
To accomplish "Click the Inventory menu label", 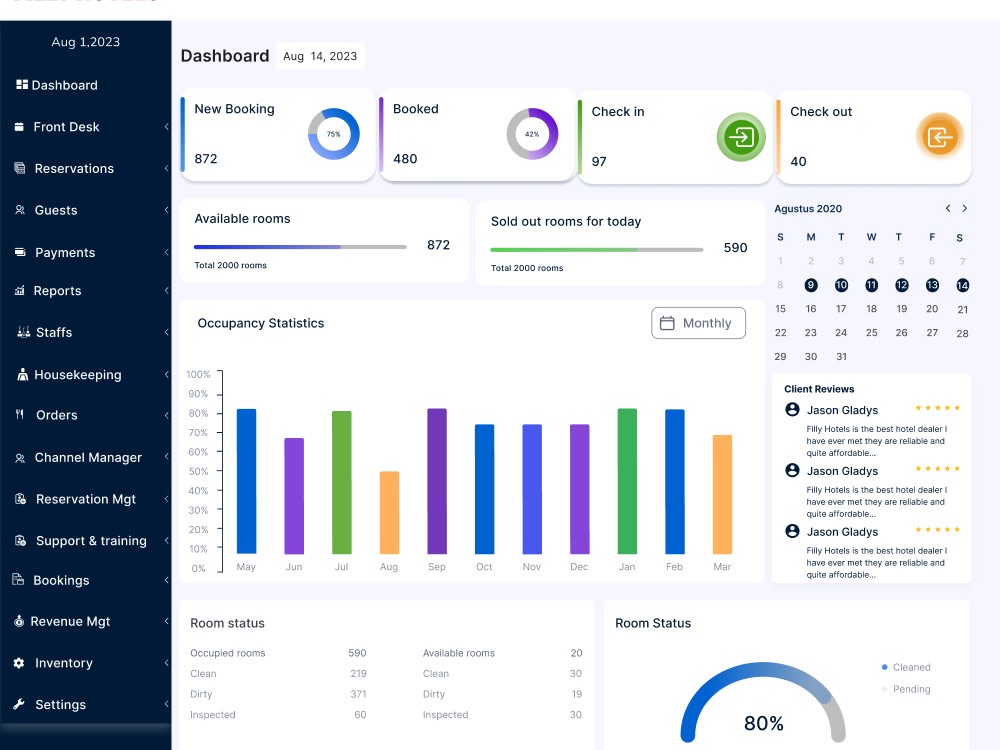I will (64, 663).
